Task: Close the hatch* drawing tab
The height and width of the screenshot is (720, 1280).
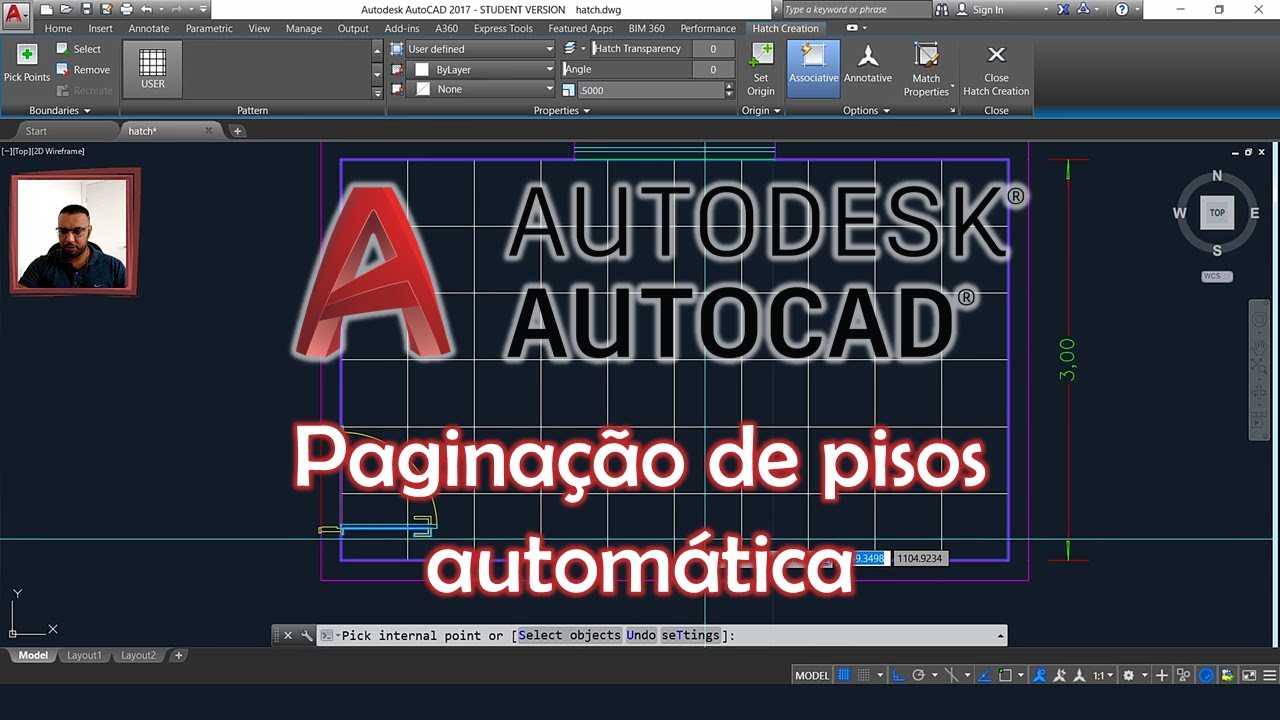Action: [209, 131]
